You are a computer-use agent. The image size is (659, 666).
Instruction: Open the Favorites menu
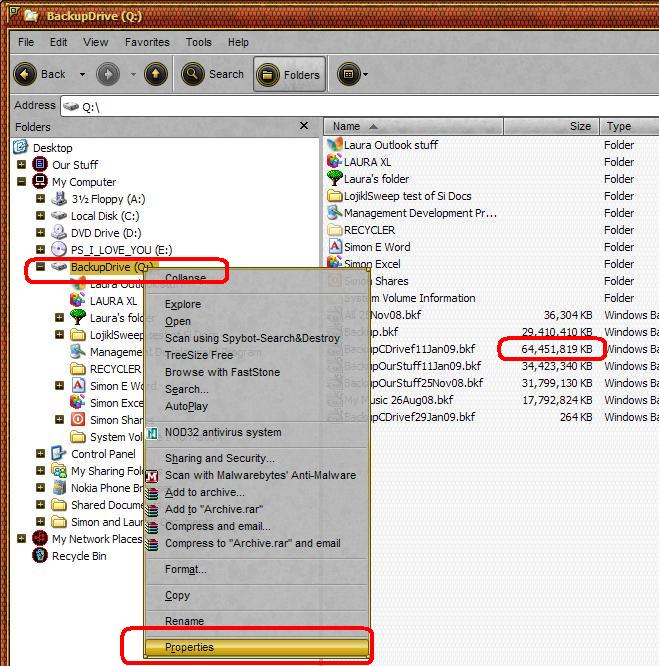[x=147, y=42]
